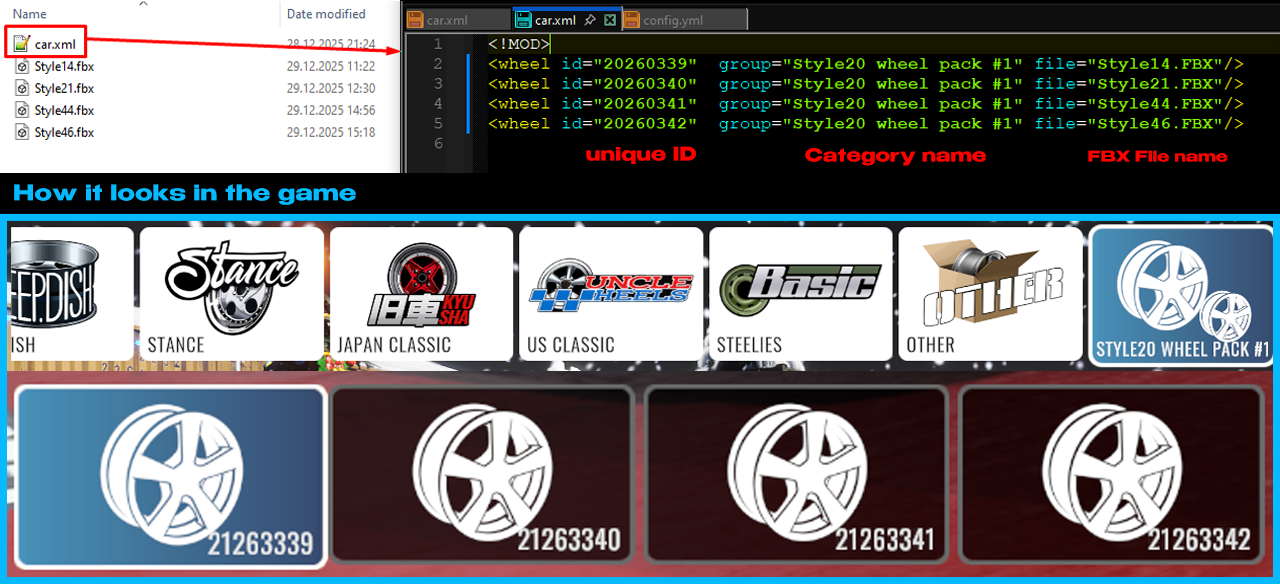Image resolution: width=1280 pixels, height=584 pixels.
Task: Click line number 2 in editor gutter
Action: click(x=438, y=64)
